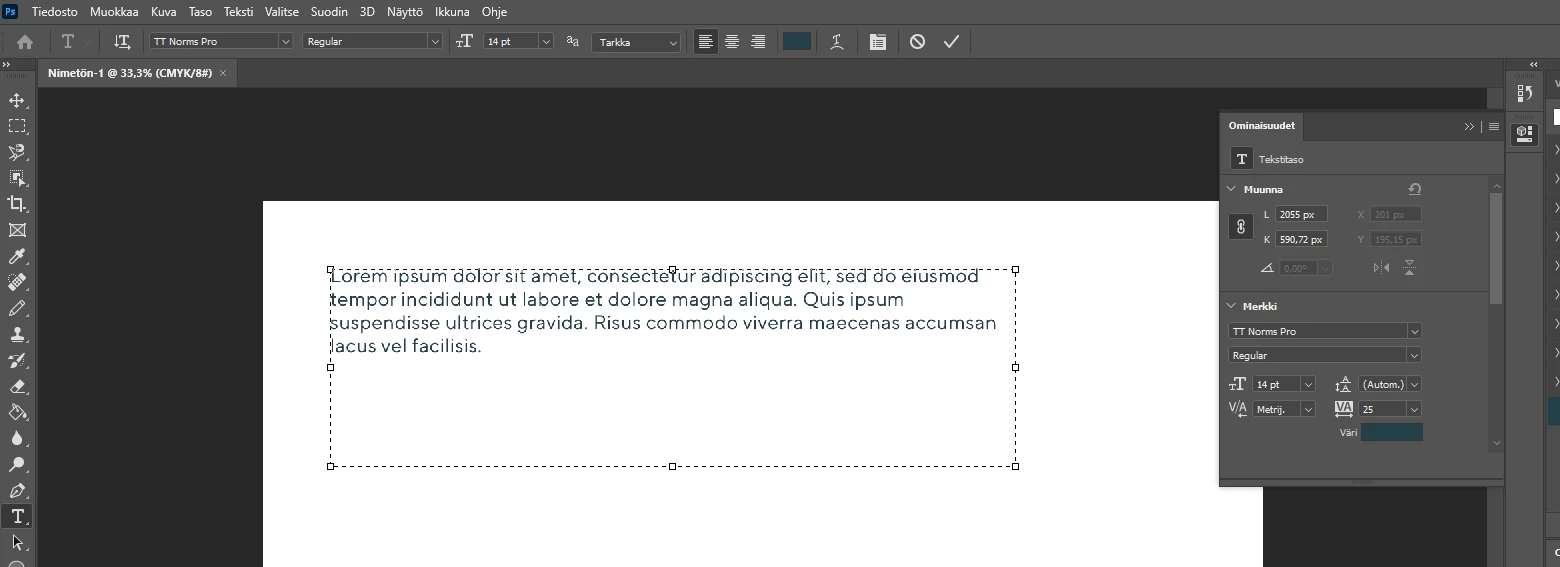Select the Rectangular Marquee tool
Image resolution: width=1560 pixels, height=567 pixels.
(x=17, y=126)
